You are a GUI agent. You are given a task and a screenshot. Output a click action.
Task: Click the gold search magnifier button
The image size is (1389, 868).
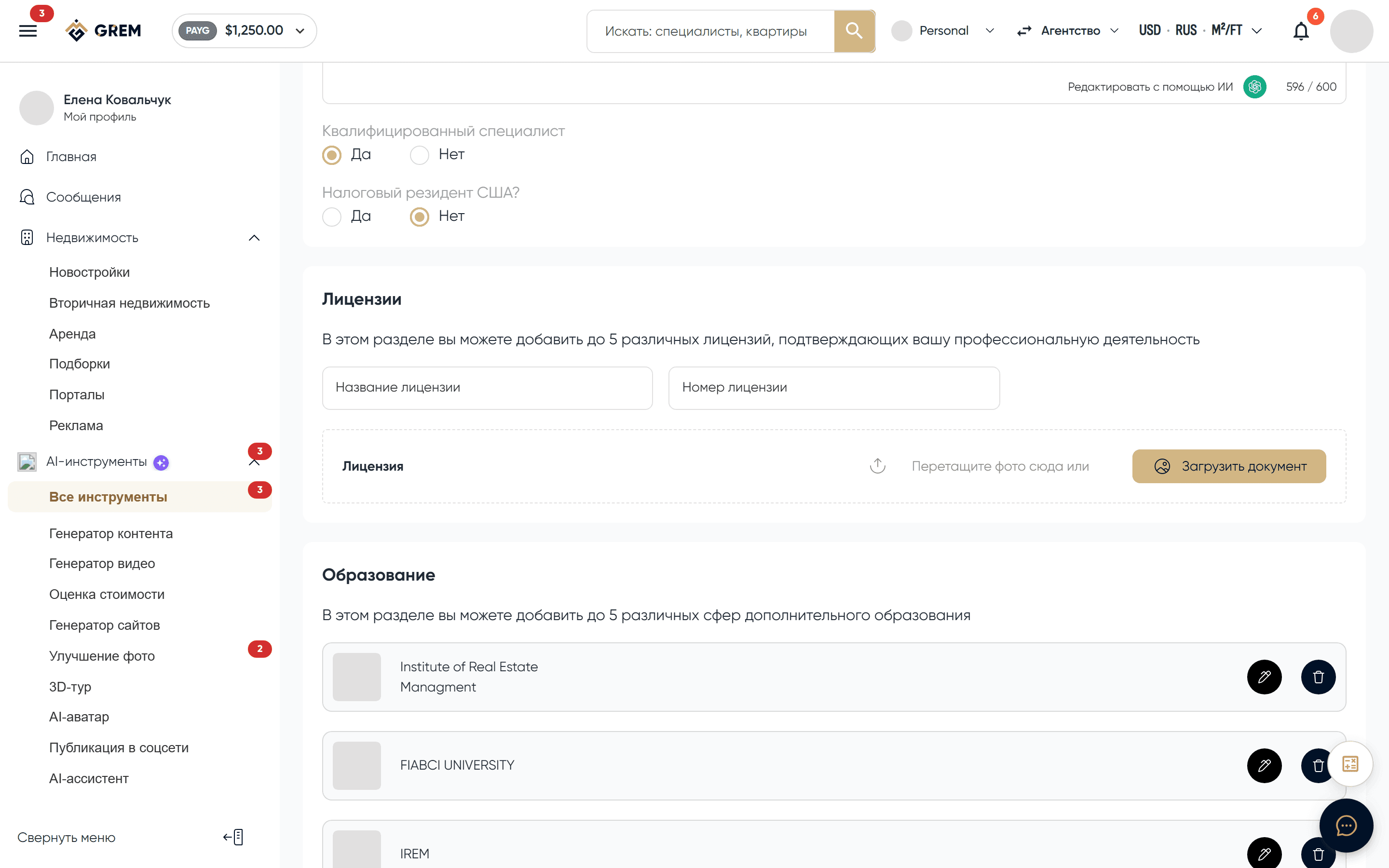(x=854, y=31)
